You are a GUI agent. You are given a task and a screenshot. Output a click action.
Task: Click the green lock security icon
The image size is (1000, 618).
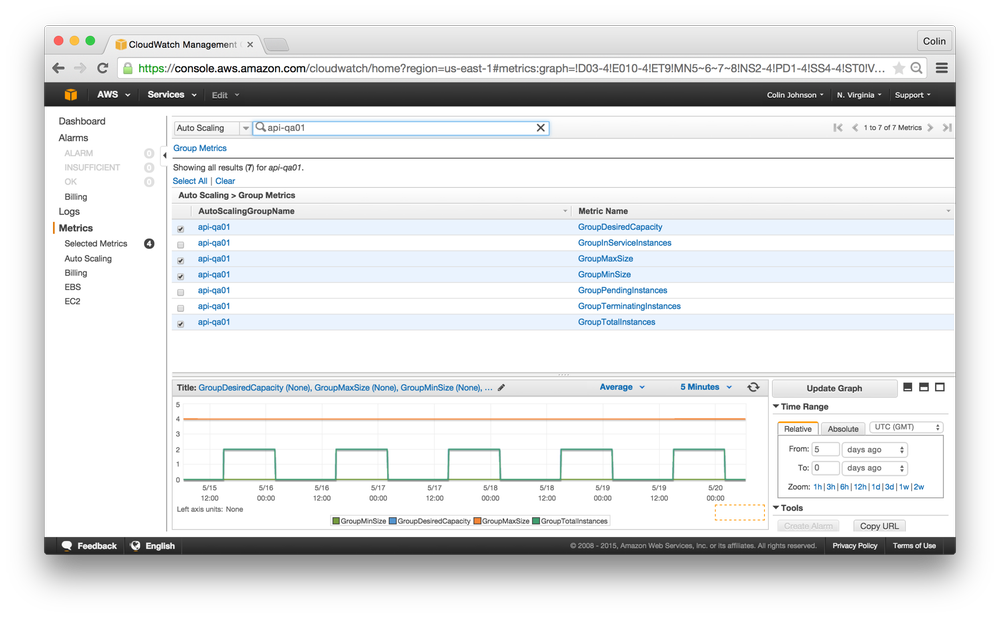(128, 68)
